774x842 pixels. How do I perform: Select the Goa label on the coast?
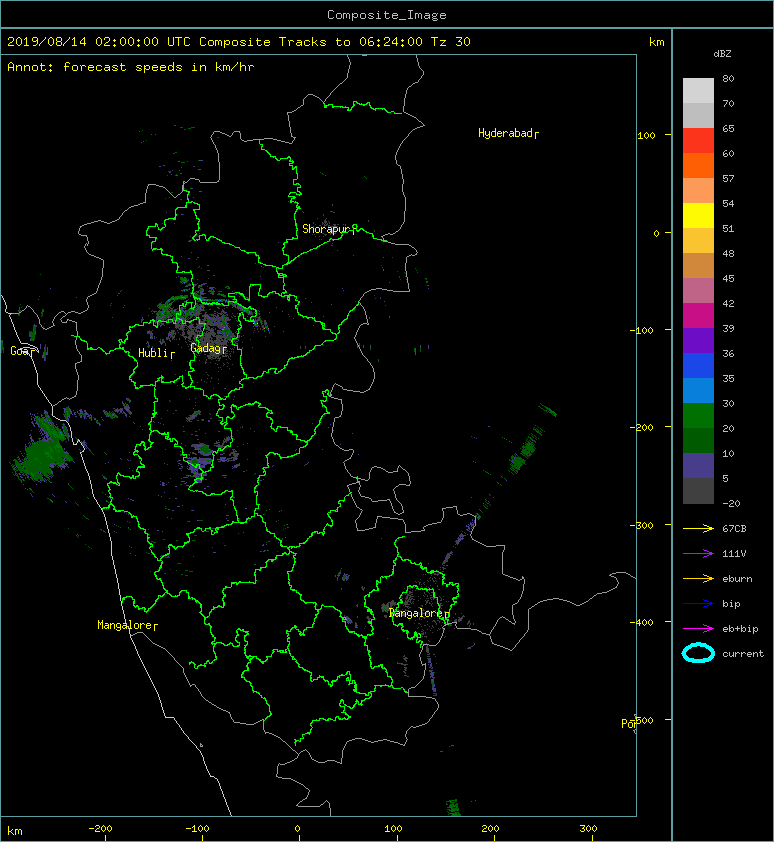20,351
